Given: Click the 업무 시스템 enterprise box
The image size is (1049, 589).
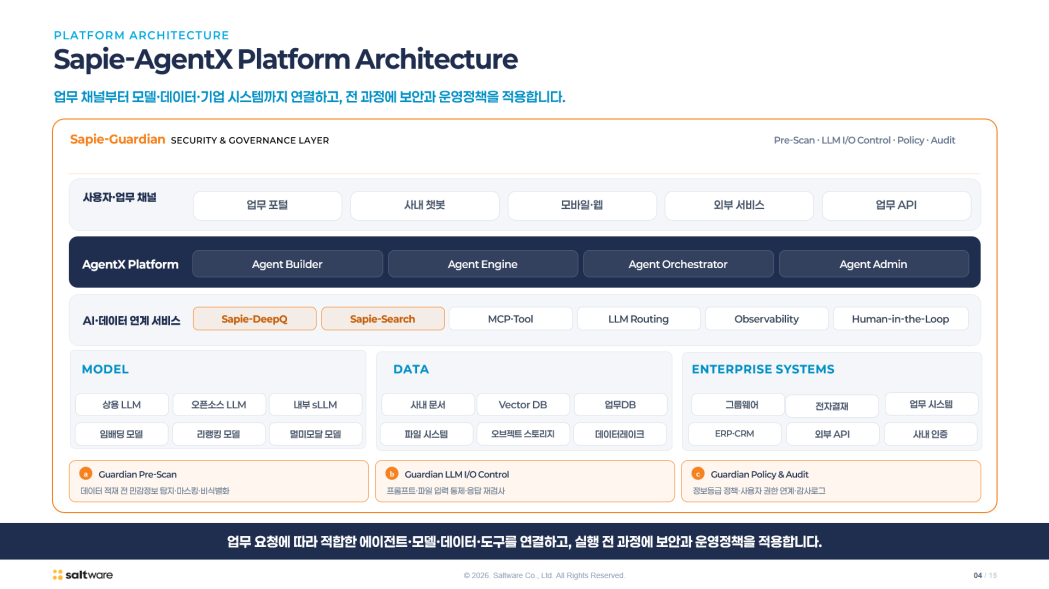Looking at the screenshot, I should (931, 404).
